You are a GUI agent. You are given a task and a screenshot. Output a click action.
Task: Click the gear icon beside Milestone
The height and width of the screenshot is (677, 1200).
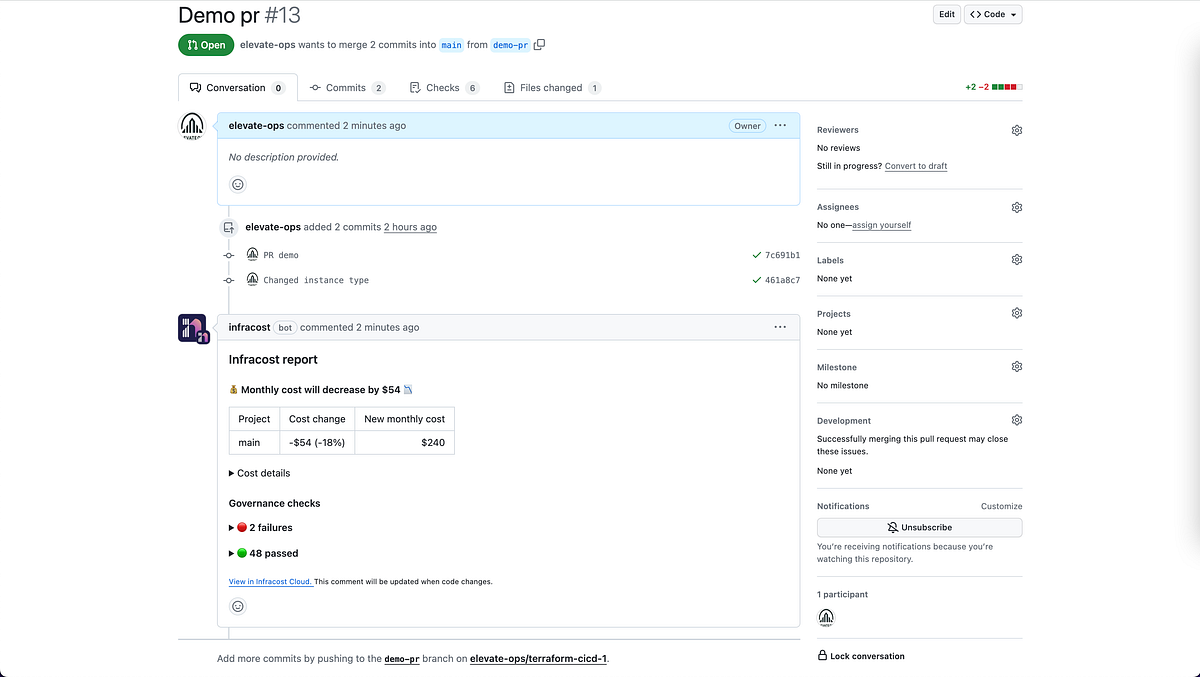click(x=1016, y=367)
